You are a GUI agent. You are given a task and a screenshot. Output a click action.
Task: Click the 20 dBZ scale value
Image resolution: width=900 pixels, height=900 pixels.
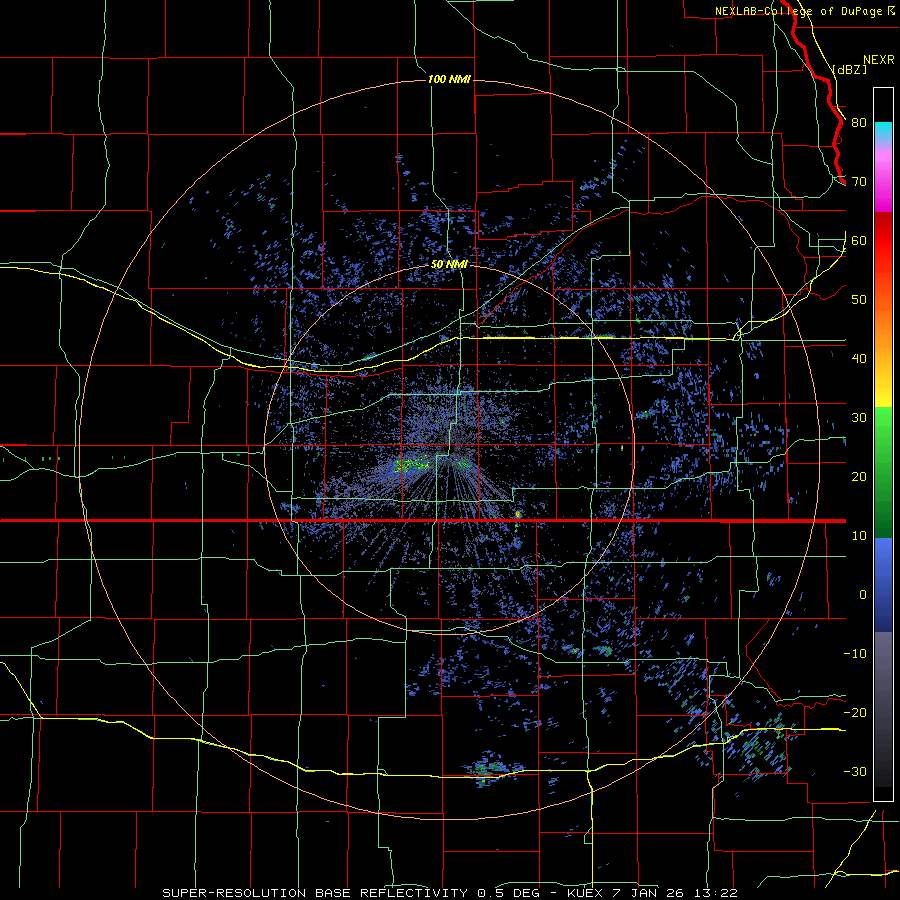[x=859, y=477]
